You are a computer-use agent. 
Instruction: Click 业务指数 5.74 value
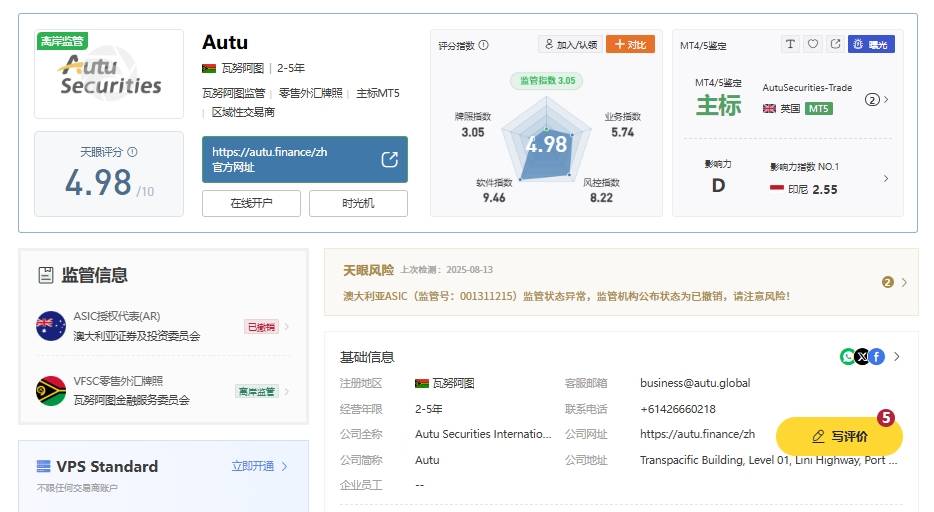(x=622, y=132)
